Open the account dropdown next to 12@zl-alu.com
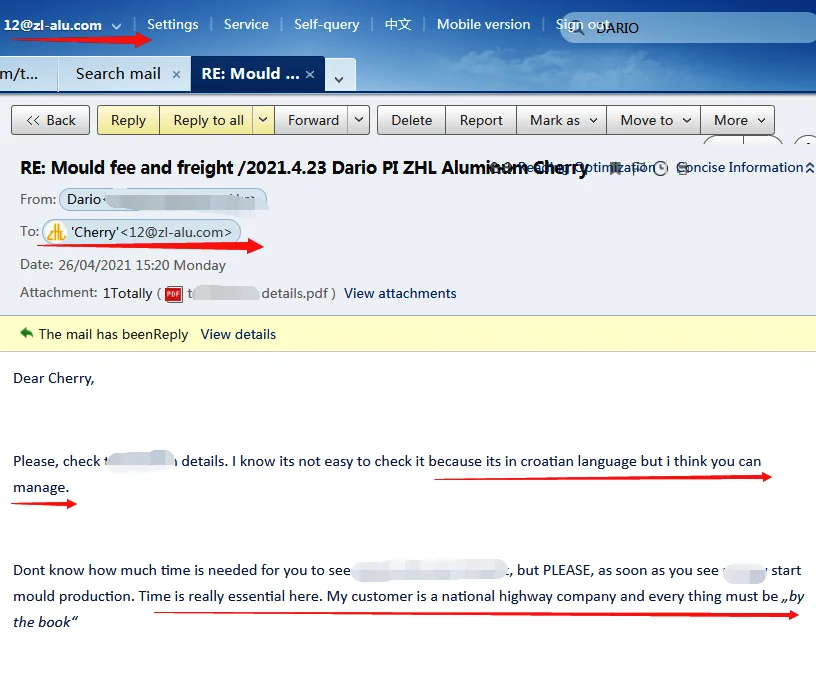This screenshot has width=816, height=676. 117,26
